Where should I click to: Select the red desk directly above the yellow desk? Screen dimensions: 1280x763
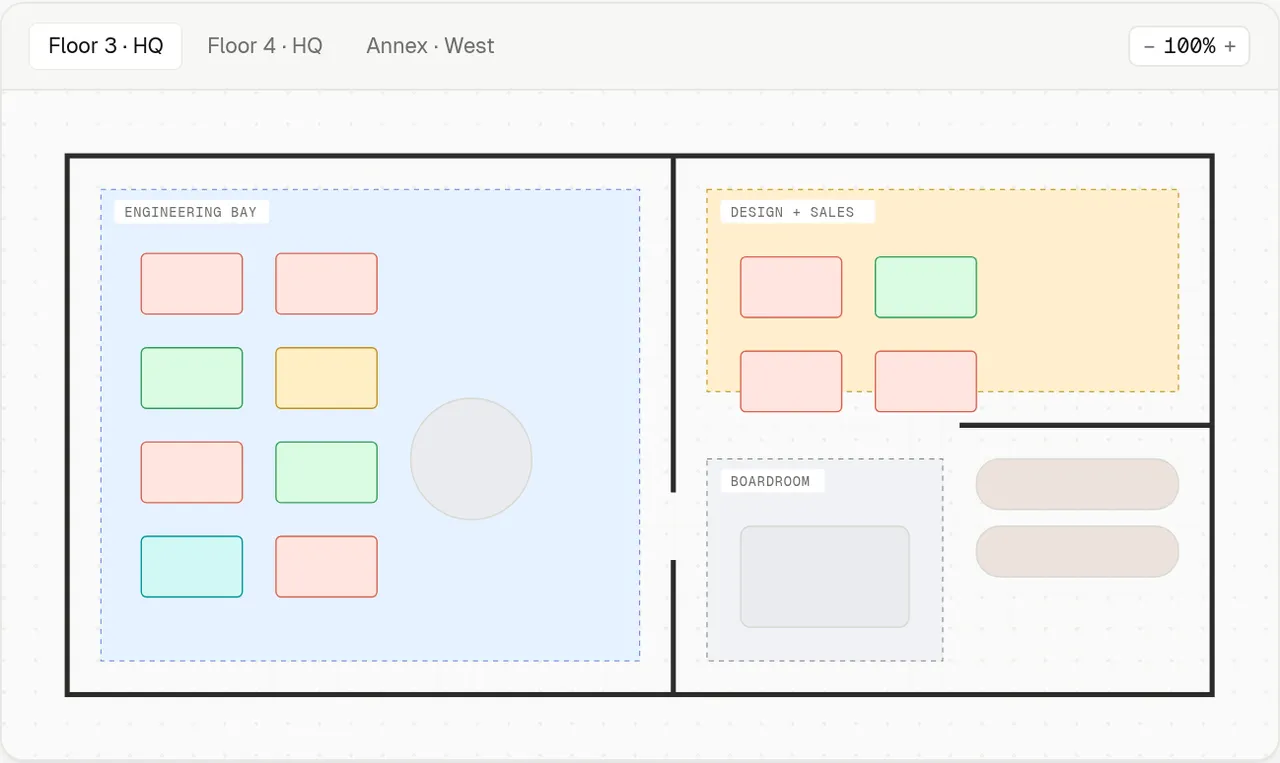coord(326,284)
